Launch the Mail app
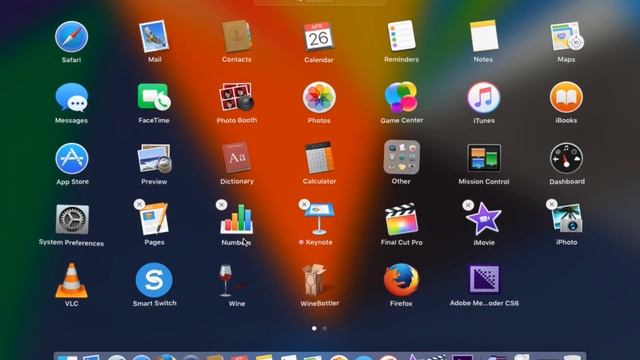 click(154, 37)
